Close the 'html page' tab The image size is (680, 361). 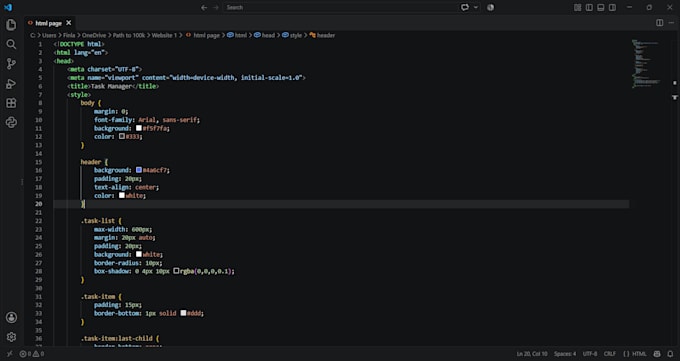pyautogui.click(x=69, y=23)
